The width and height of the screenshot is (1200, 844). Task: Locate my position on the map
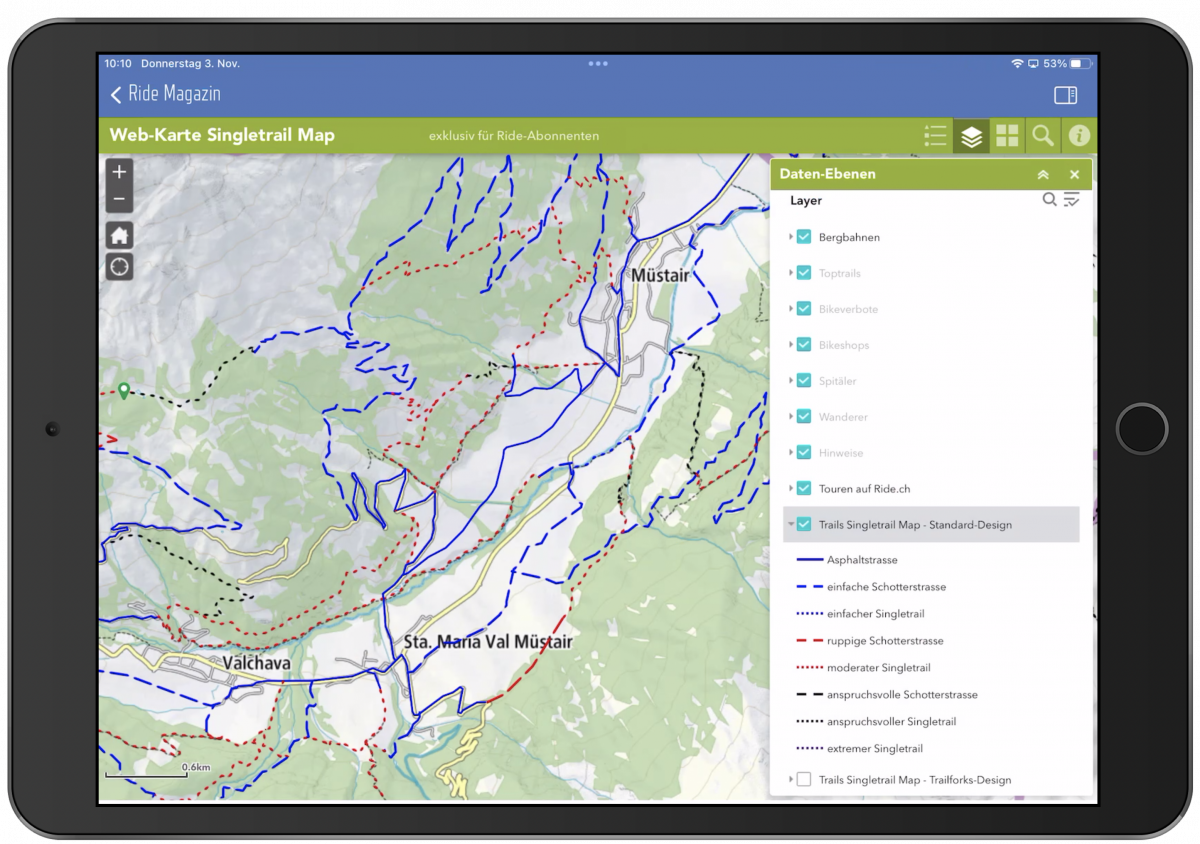pos(120,267)
